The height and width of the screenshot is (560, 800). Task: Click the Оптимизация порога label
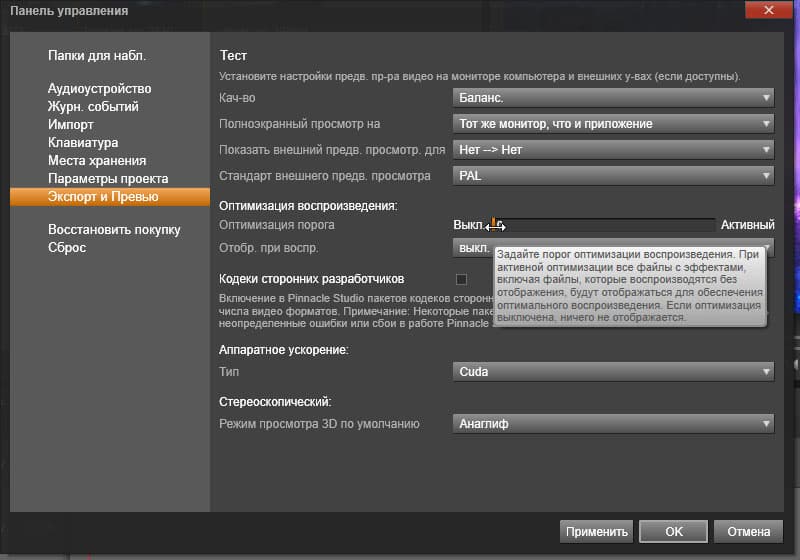point(277,225)
